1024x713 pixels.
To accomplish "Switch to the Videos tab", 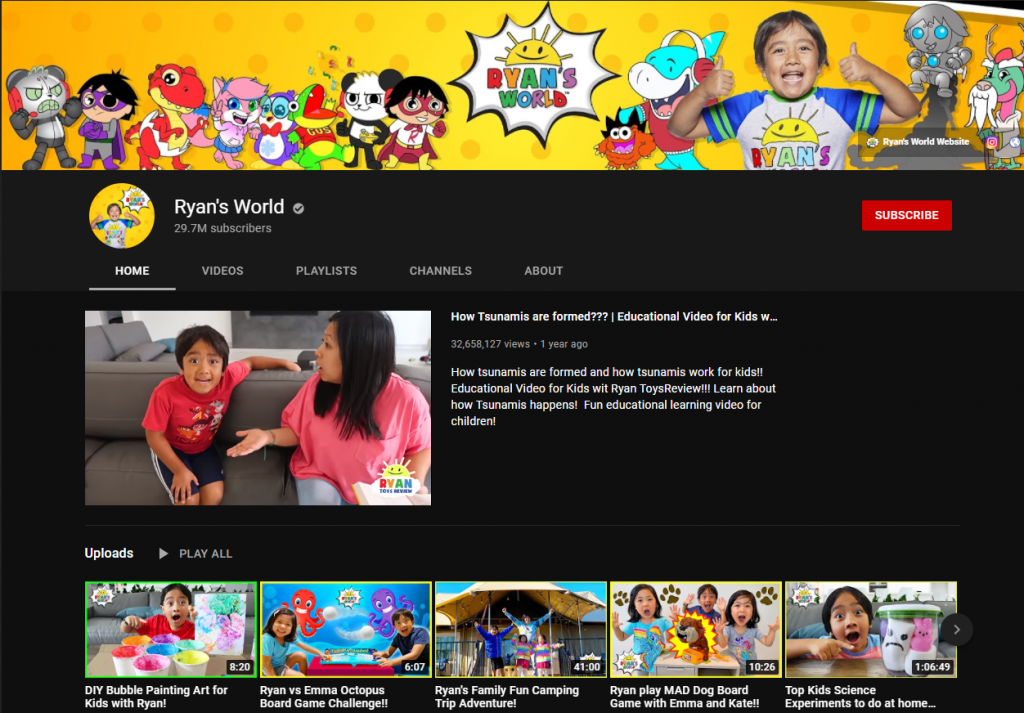I will tap(223, 271).
